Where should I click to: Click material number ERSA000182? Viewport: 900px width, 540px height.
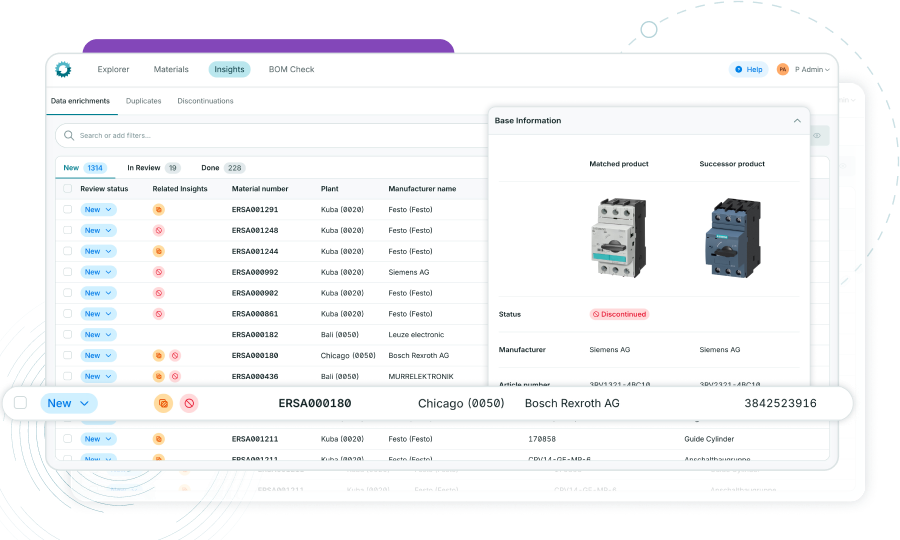point(255,335)
